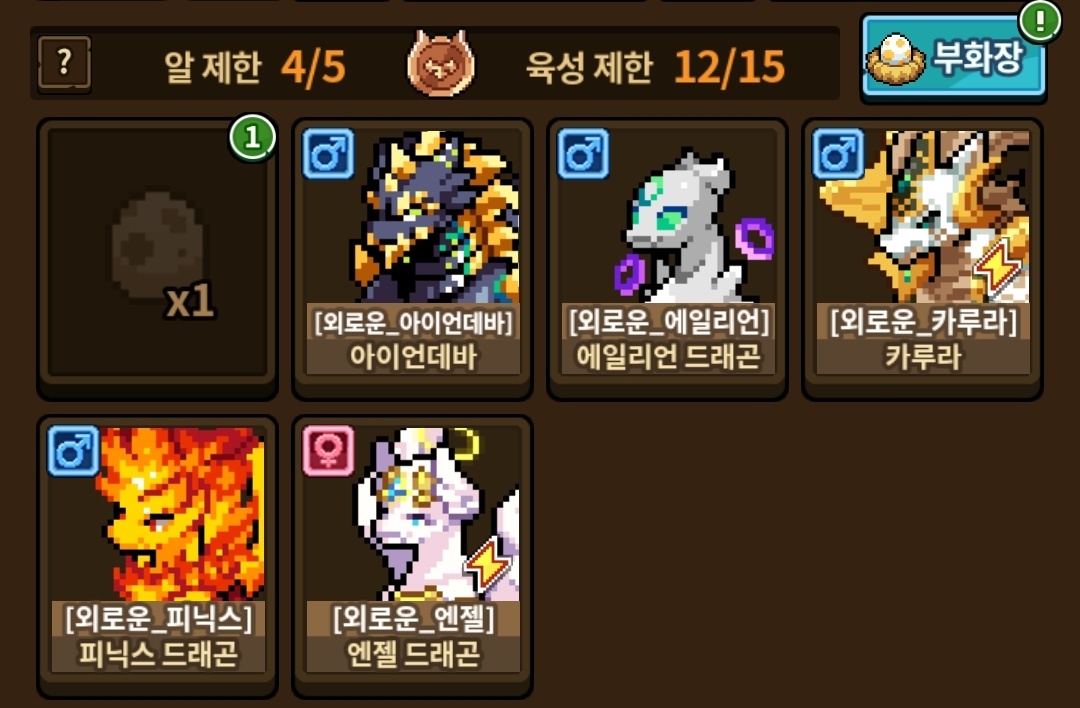This screenshot has width=1080, height=708.
Task: Select the 카루라 dragon card
Action: click(922, 258)
